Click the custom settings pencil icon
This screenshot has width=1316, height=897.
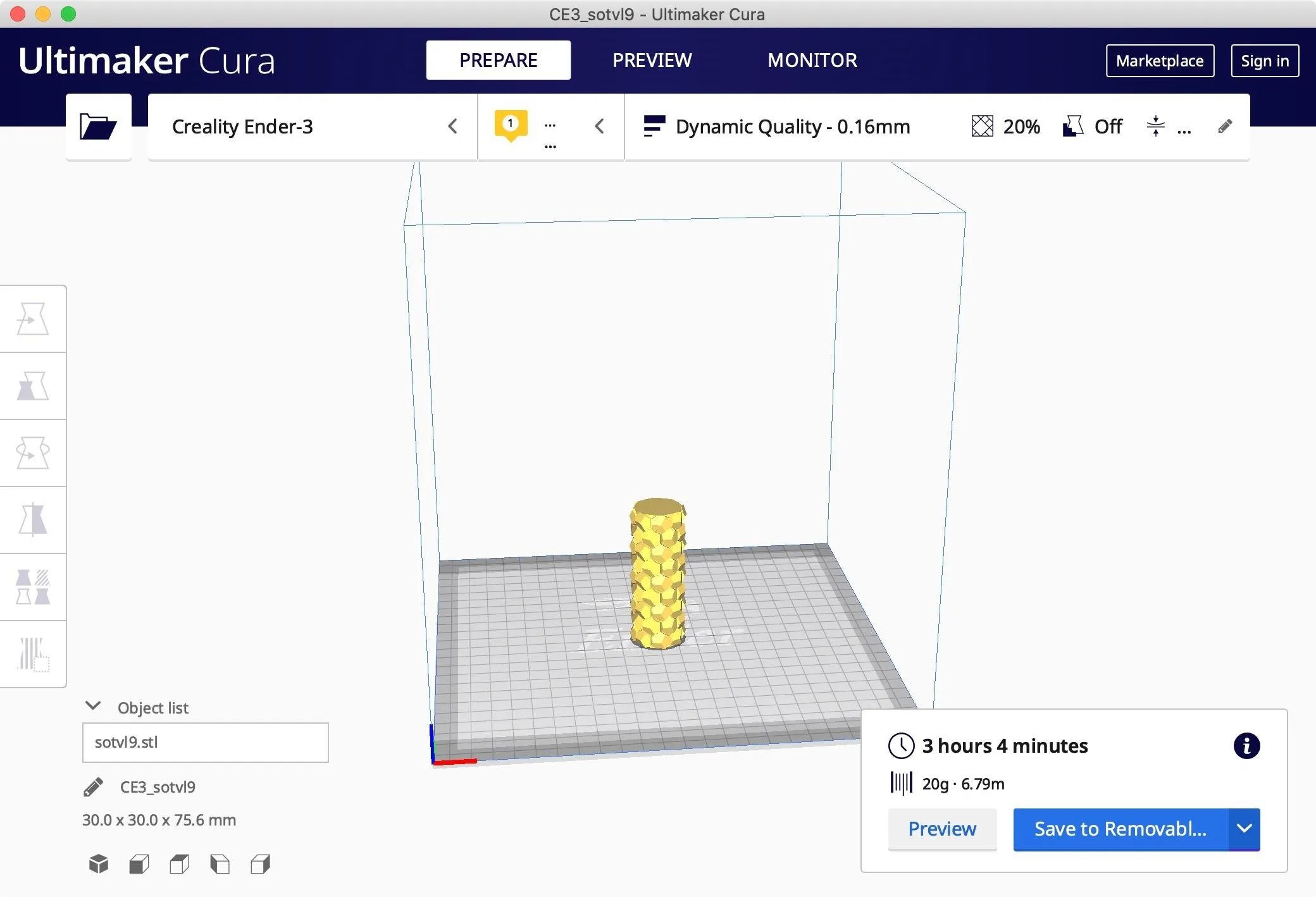pos(1225,127)
